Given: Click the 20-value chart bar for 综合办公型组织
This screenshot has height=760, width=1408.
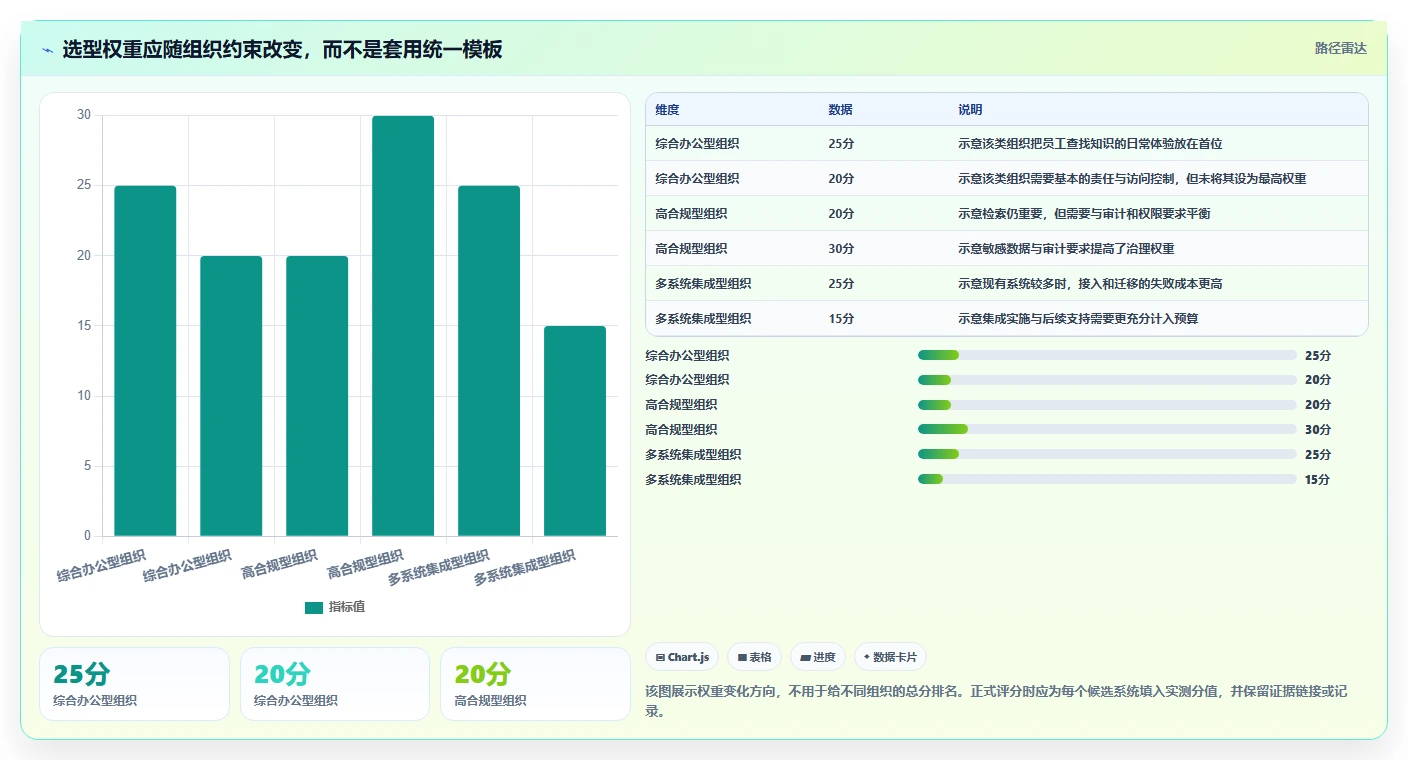Looking at the screenshot, I should point(231,396).
